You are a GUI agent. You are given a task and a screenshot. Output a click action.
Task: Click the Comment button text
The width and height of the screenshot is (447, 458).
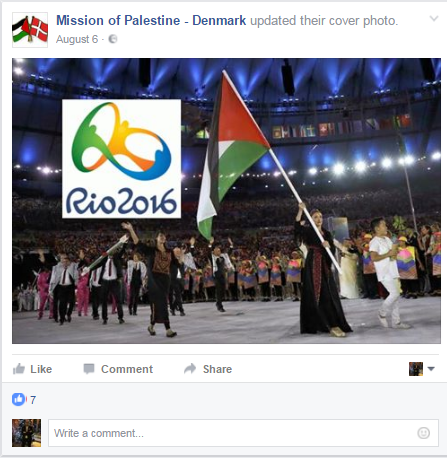click(127, 369)
